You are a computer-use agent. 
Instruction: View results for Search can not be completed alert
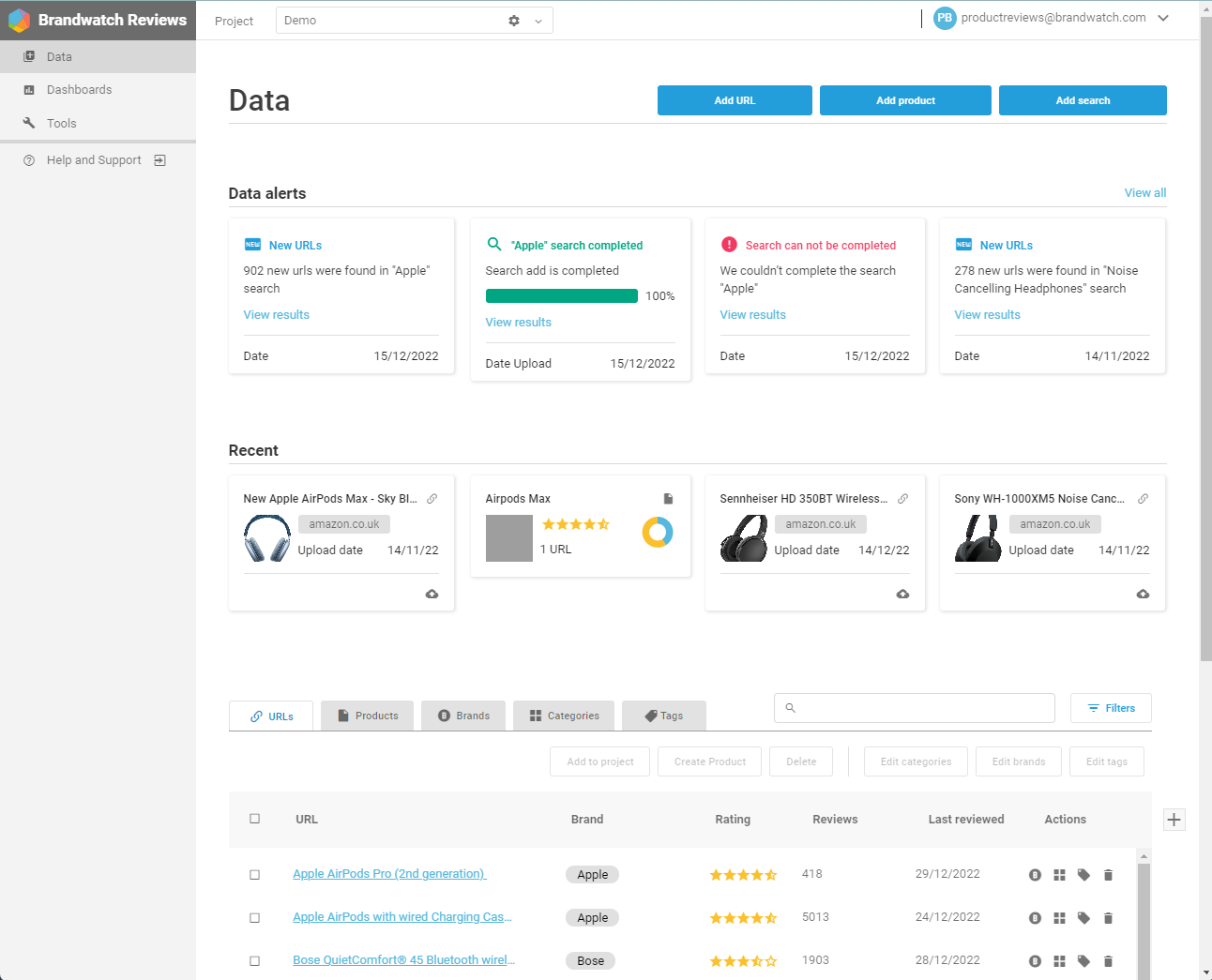pyautogui.click(x=753, y=315)
